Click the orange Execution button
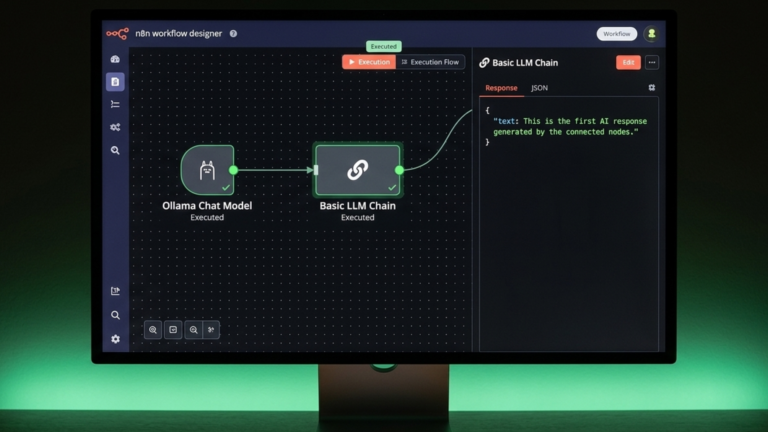The width and height of the screenshot is (768, 432). [369, 62]
